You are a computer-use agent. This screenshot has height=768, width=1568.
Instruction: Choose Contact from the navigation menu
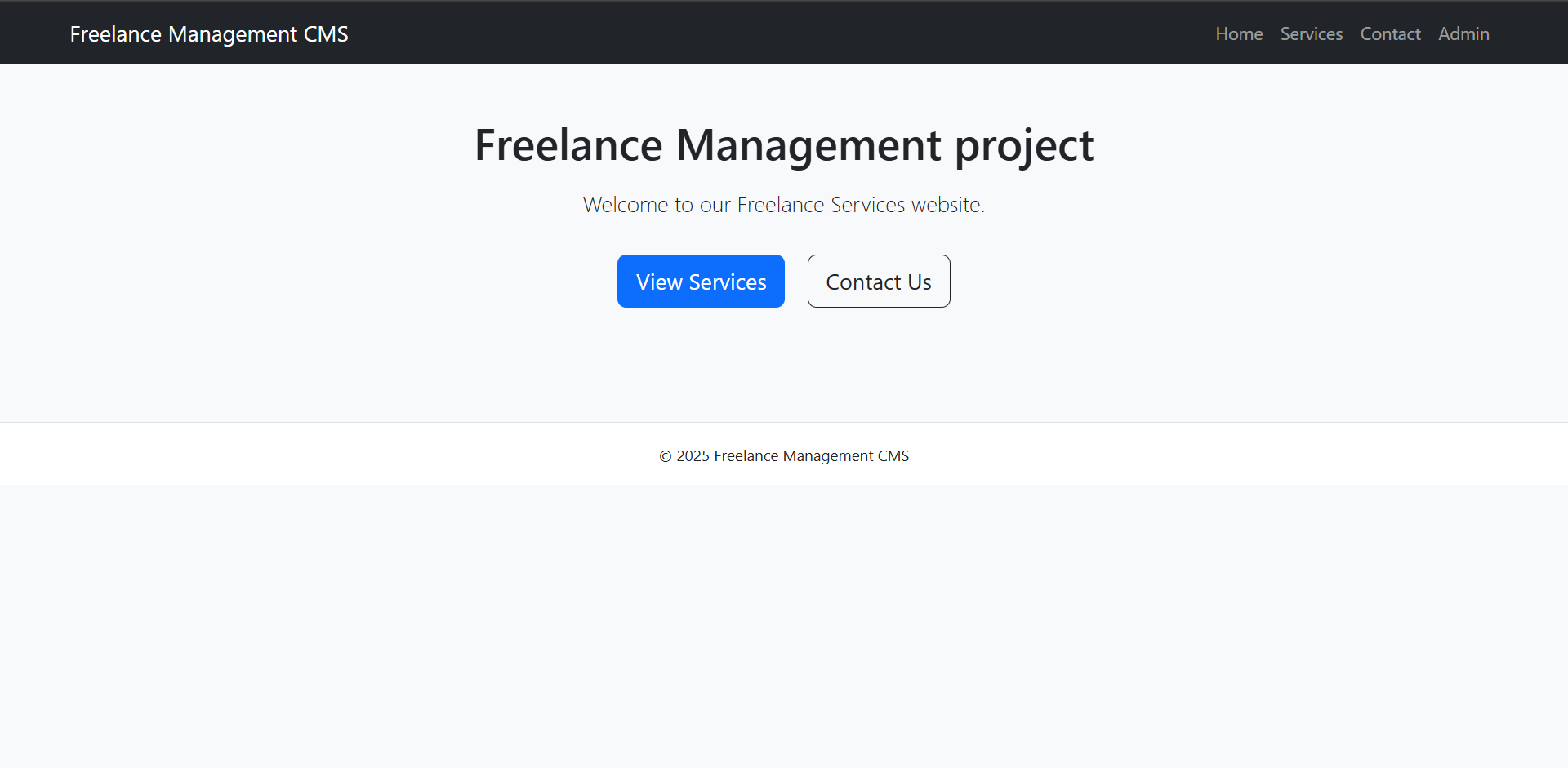[1390, 34]
